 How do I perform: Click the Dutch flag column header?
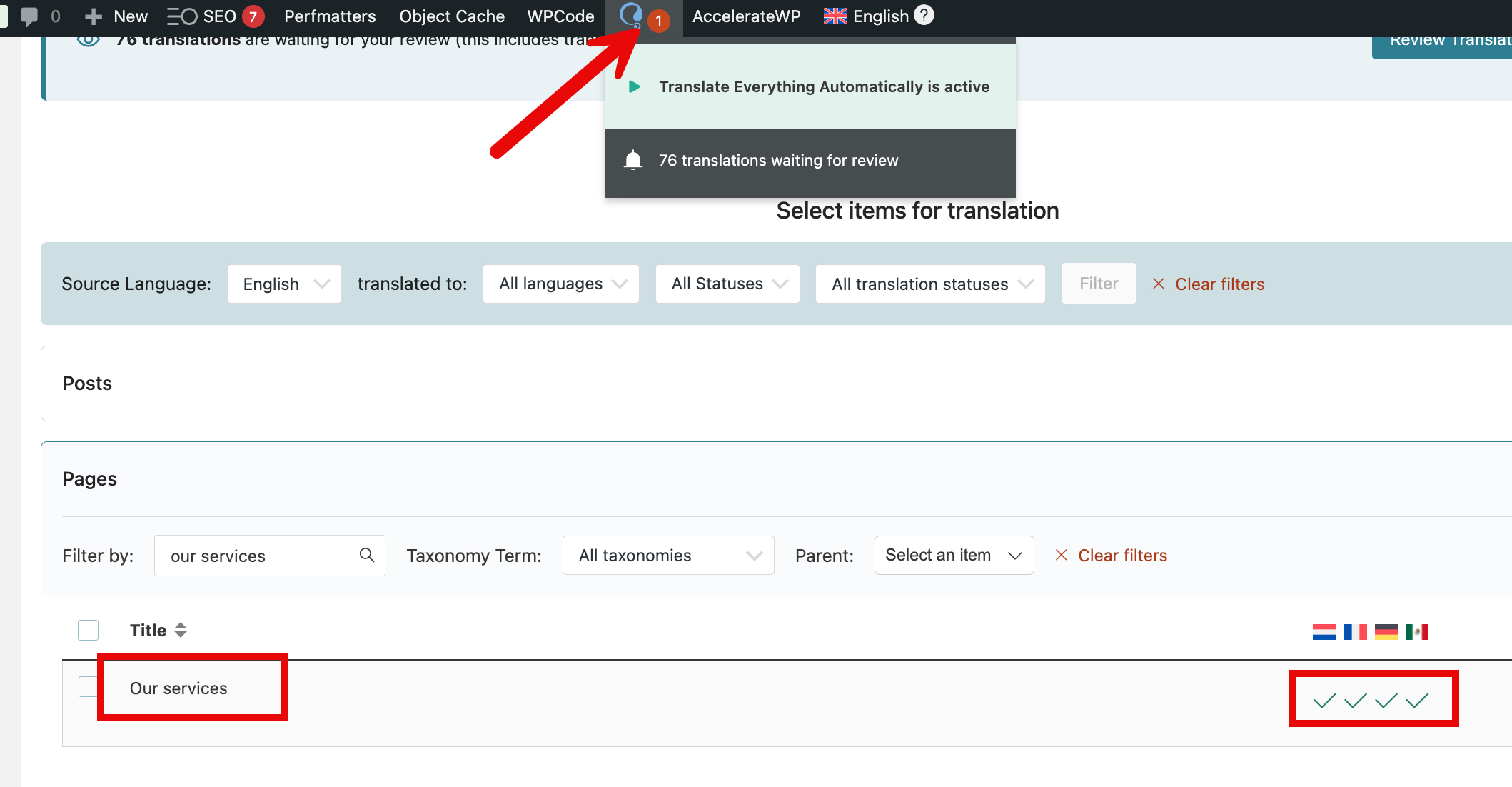tap(1324, 632)
